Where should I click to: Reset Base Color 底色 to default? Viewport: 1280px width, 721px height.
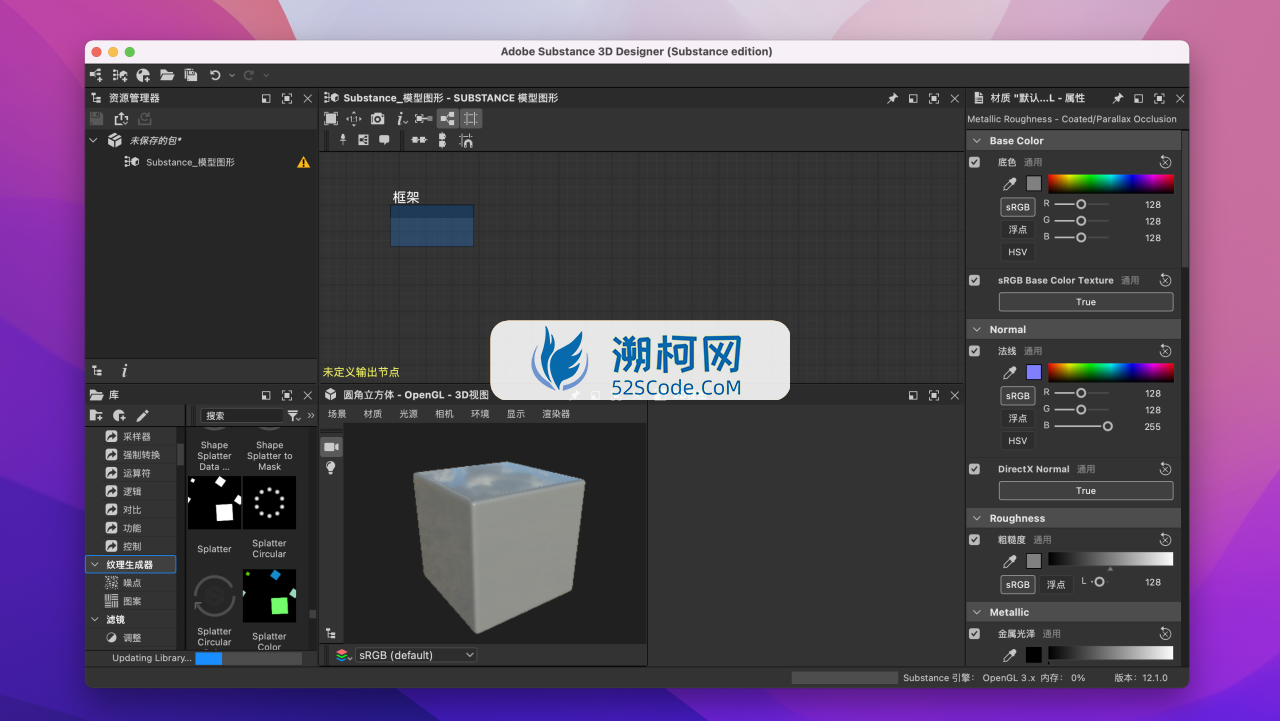tap(1165, 162)
